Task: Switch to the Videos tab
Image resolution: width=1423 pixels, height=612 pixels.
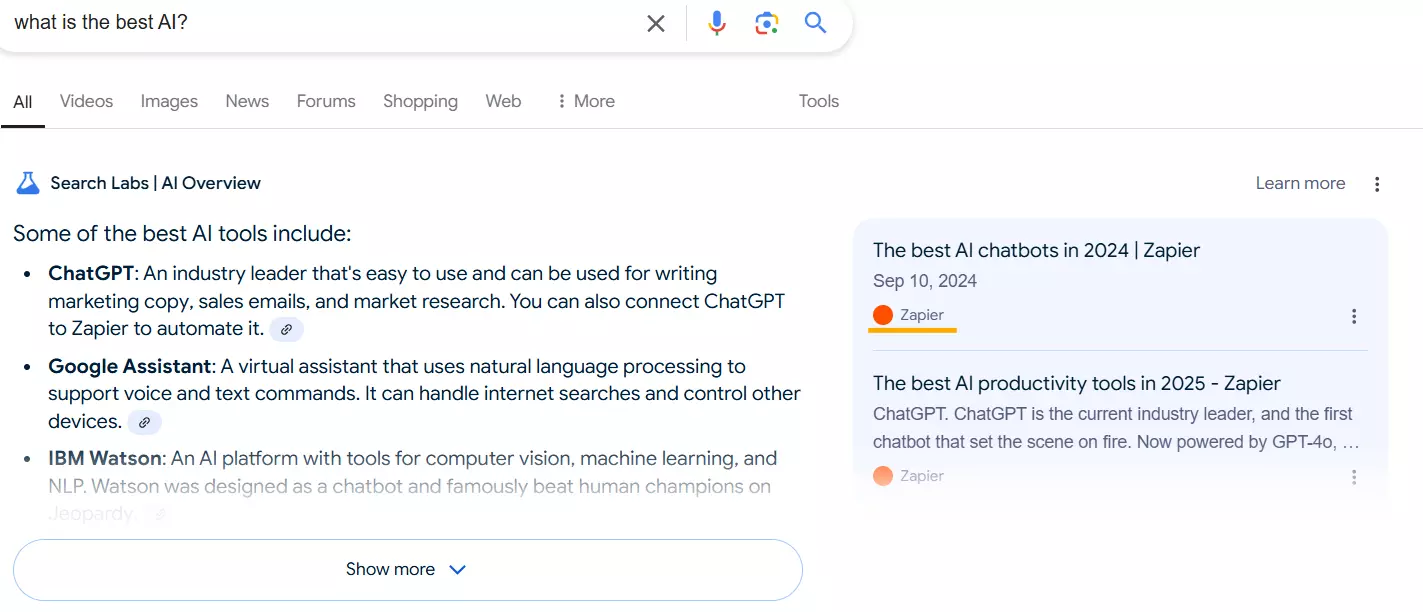Action: (86, 101)
